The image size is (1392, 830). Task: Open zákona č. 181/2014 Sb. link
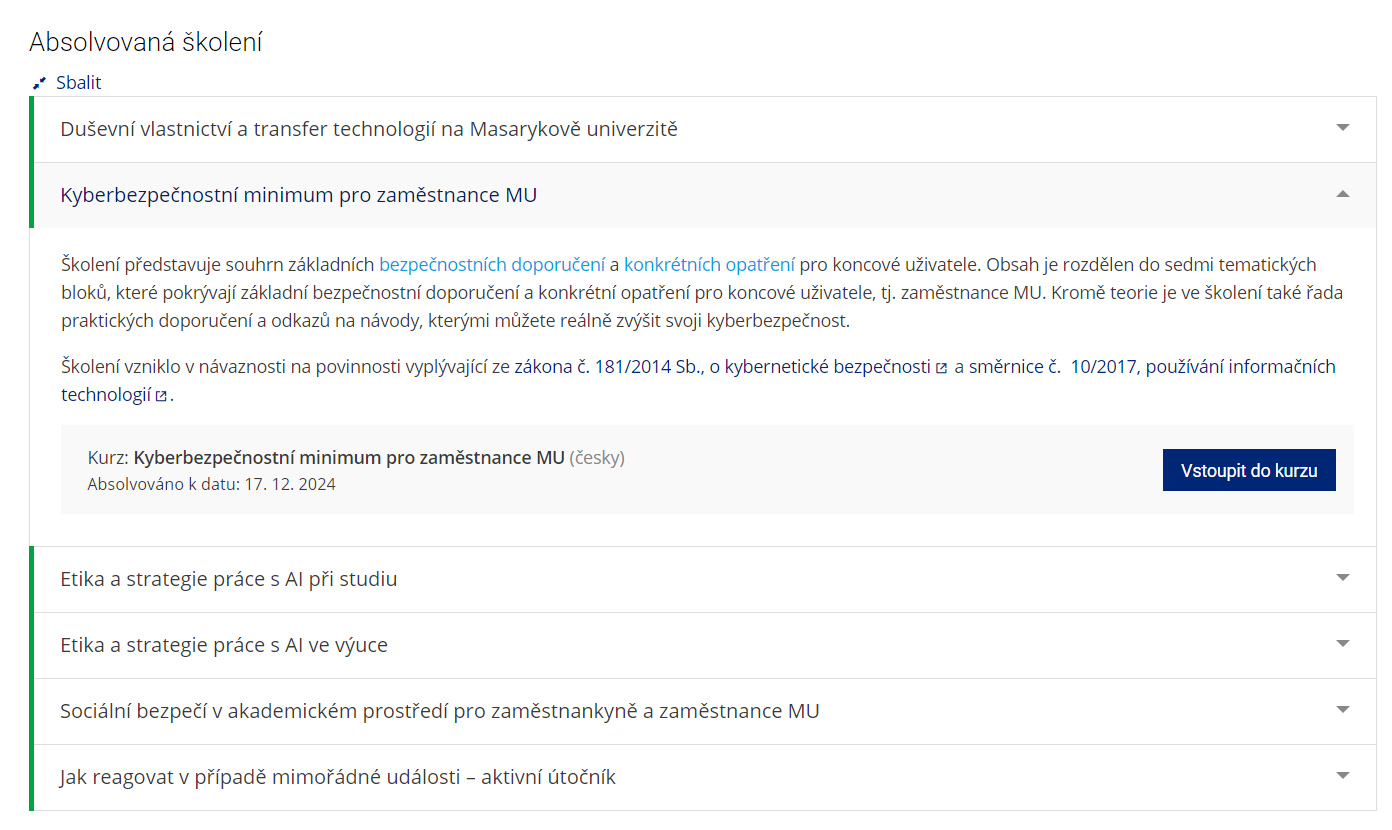pyautogui.click(x=723, y=367)
